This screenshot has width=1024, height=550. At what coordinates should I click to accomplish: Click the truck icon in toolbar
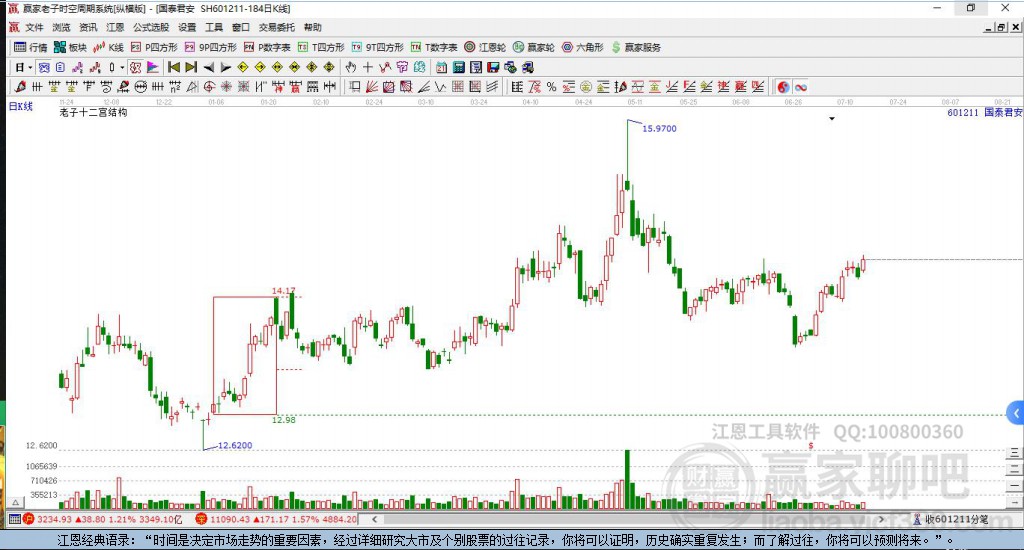tap(527, 67)
